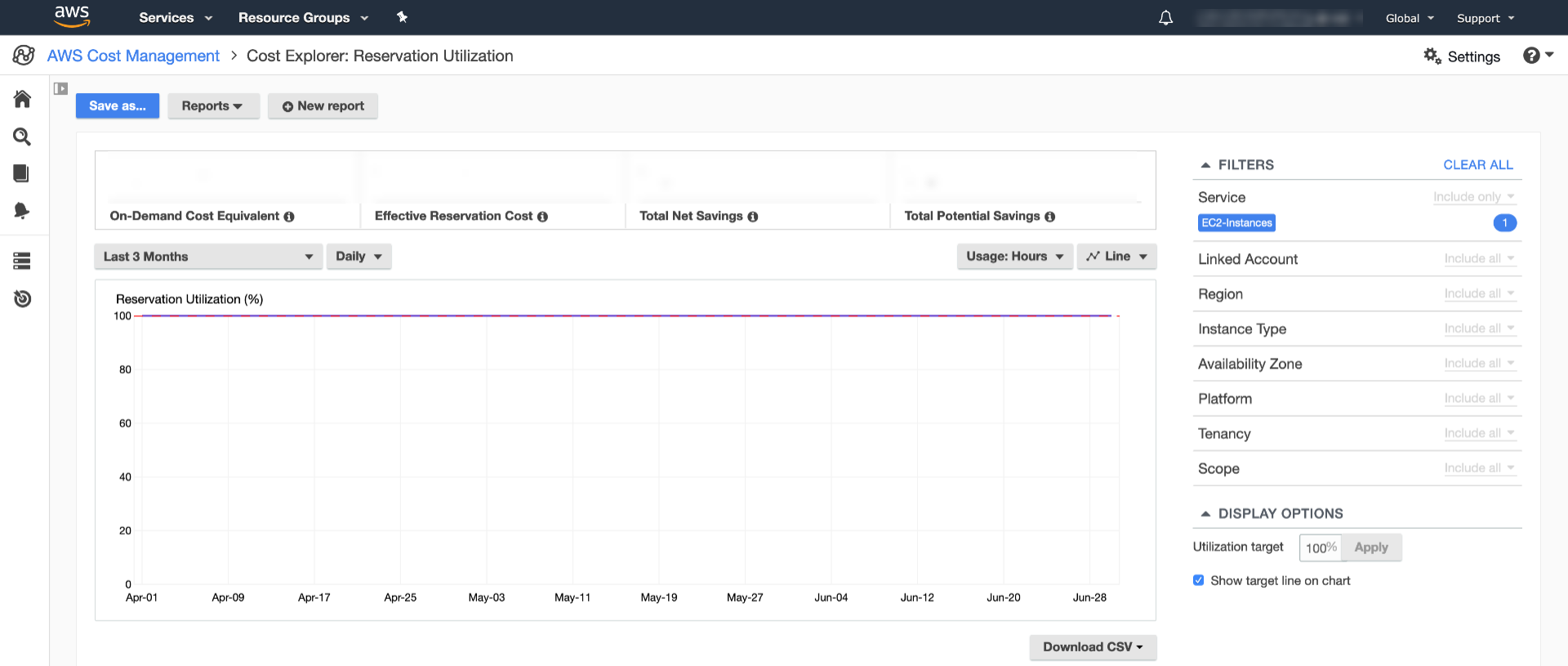Screen dimensions: 1568x666
Task: Open the Services menu
Action: pyautogui.click(x=176, y=17)
